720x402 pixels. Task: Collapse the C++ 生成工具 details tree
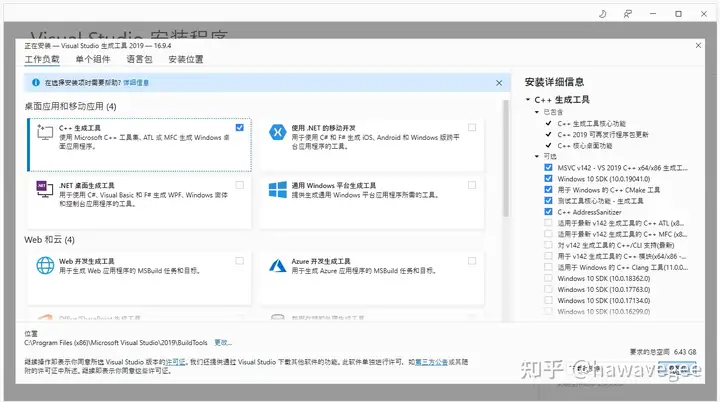[528, 99]
